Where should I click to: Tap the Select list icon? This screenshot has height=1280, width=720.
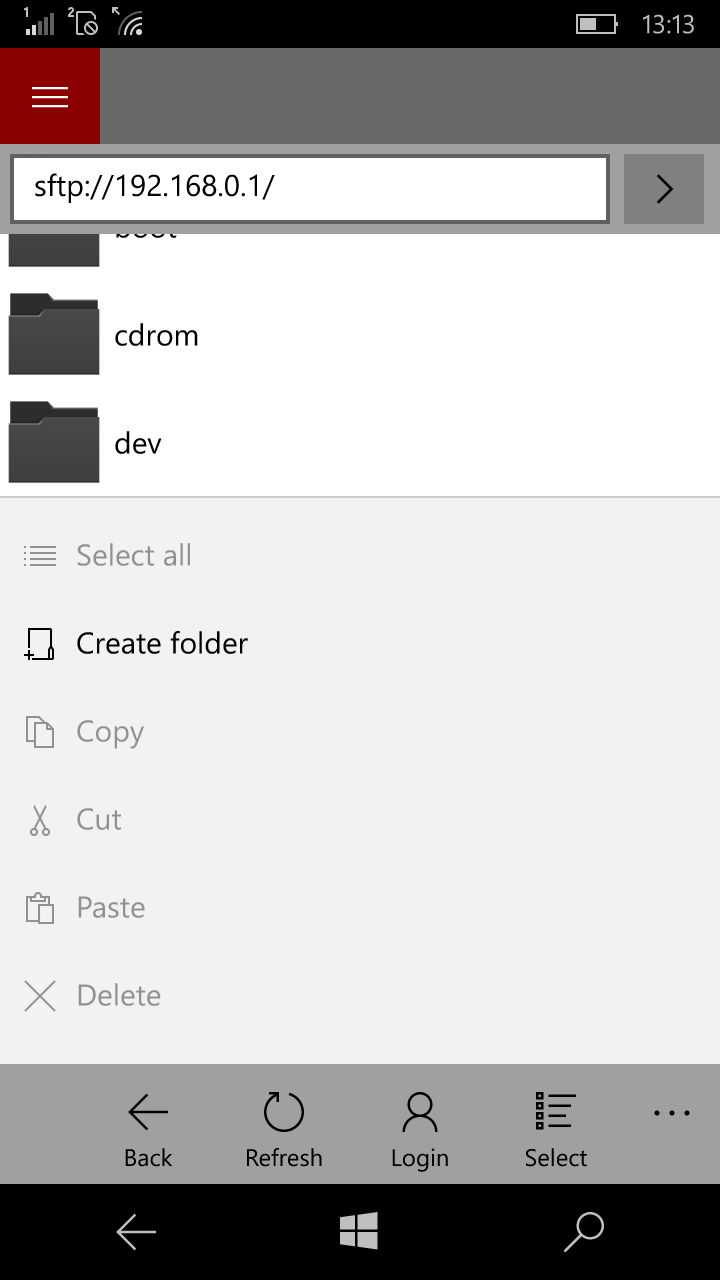pos(555,1129)
